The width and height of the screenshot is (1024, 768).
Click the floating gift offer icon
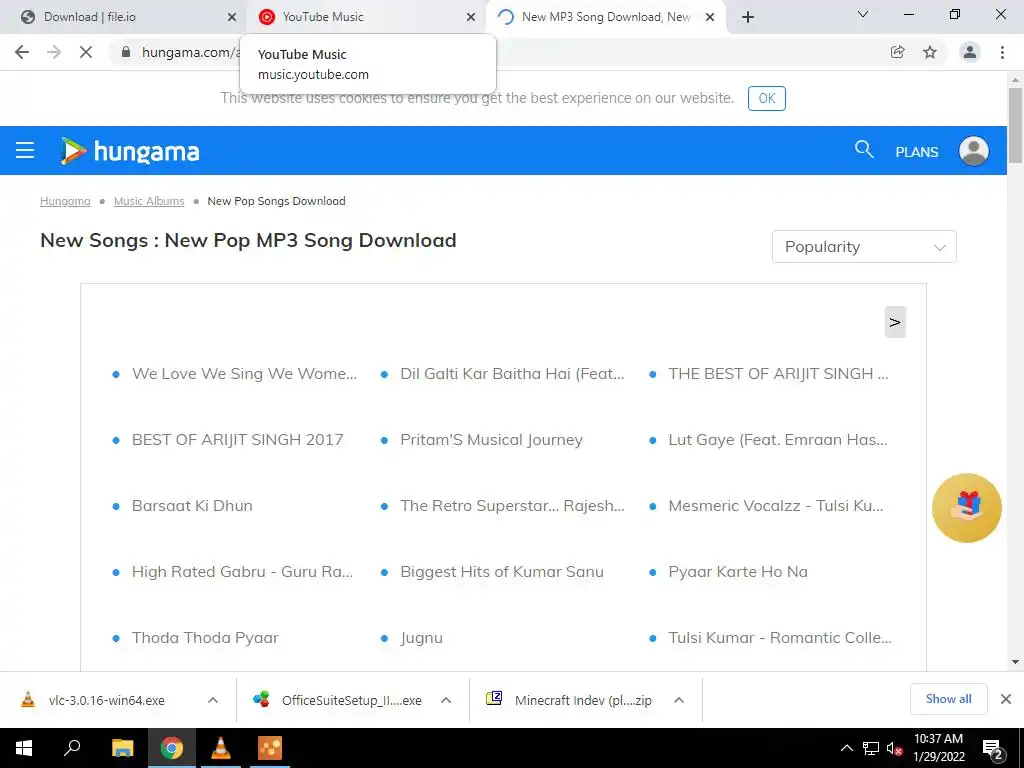coord(967,507)
